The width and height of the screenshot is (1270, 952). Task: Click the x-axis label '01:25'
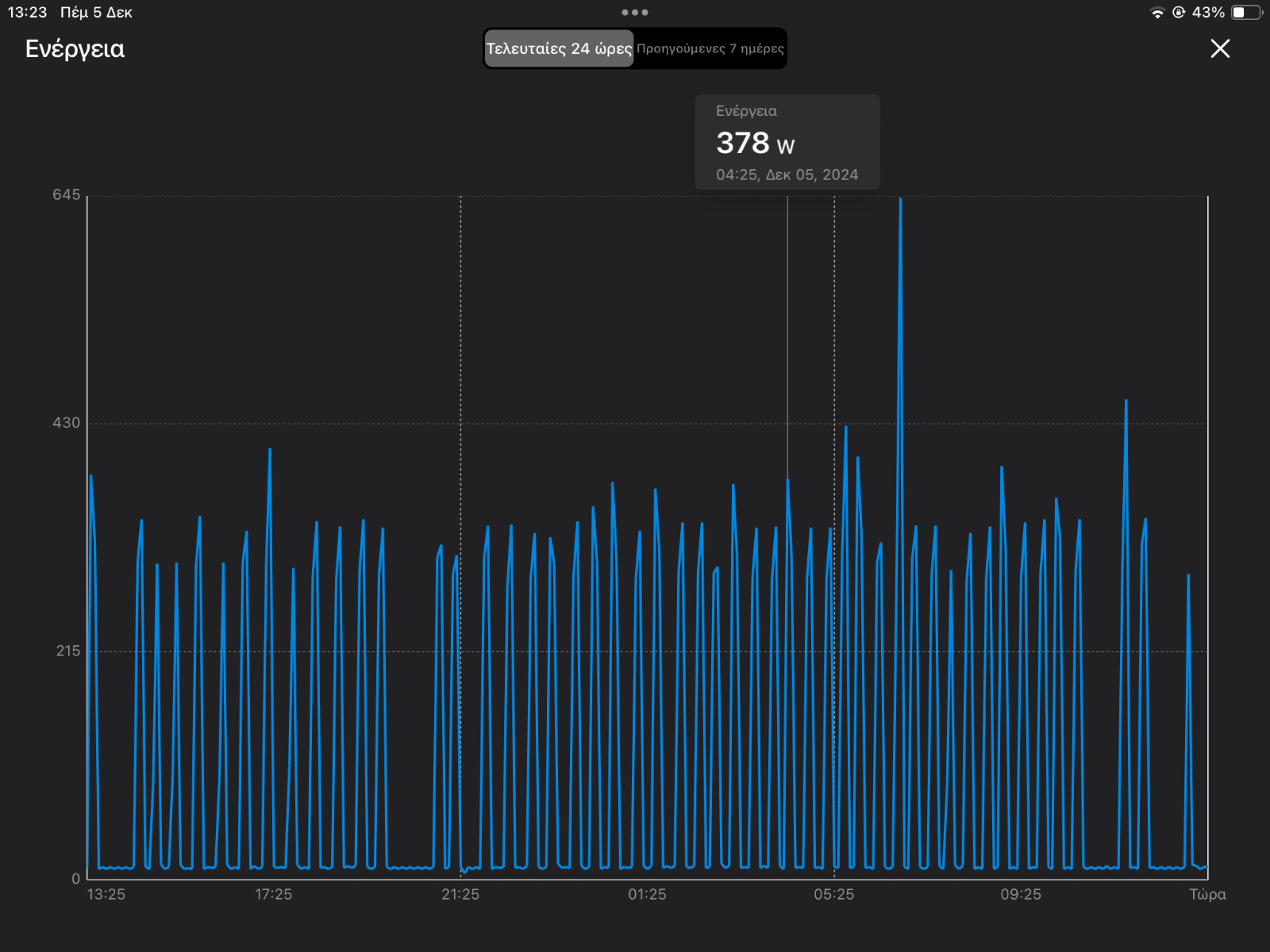647,894
